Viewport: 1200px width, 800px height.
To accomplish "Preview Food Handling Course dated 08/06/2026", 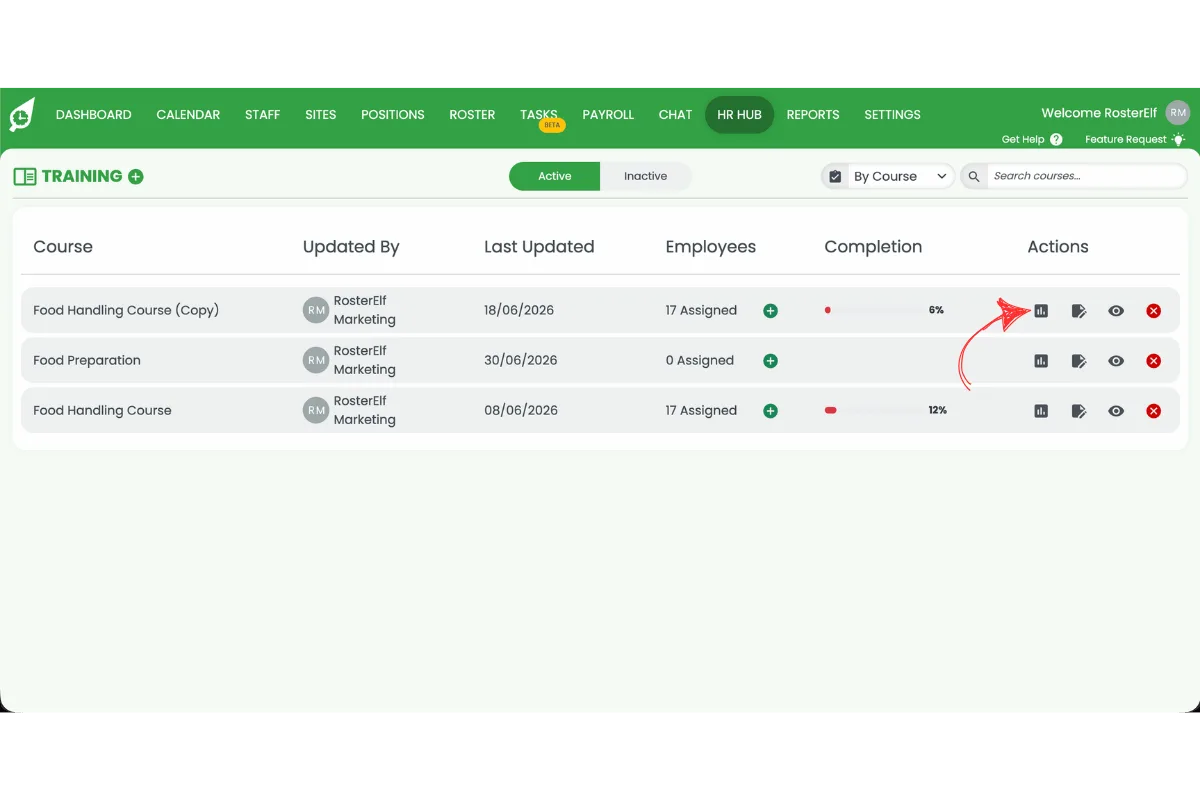I will coord(1116,411).
